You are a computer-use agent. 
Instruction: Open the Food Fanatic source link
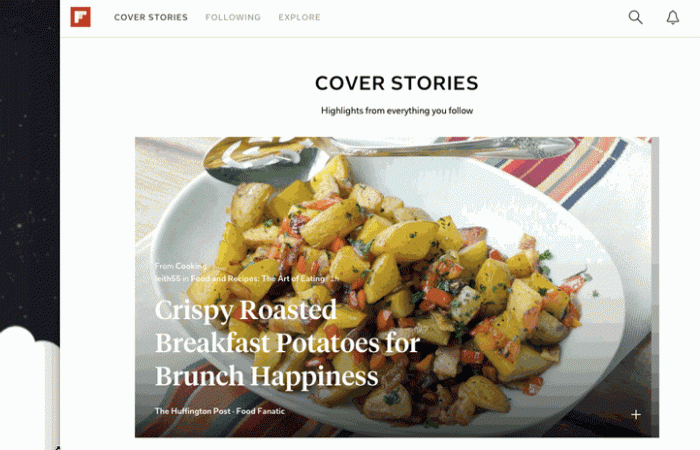pyautogui.click(x=260, y=411)
